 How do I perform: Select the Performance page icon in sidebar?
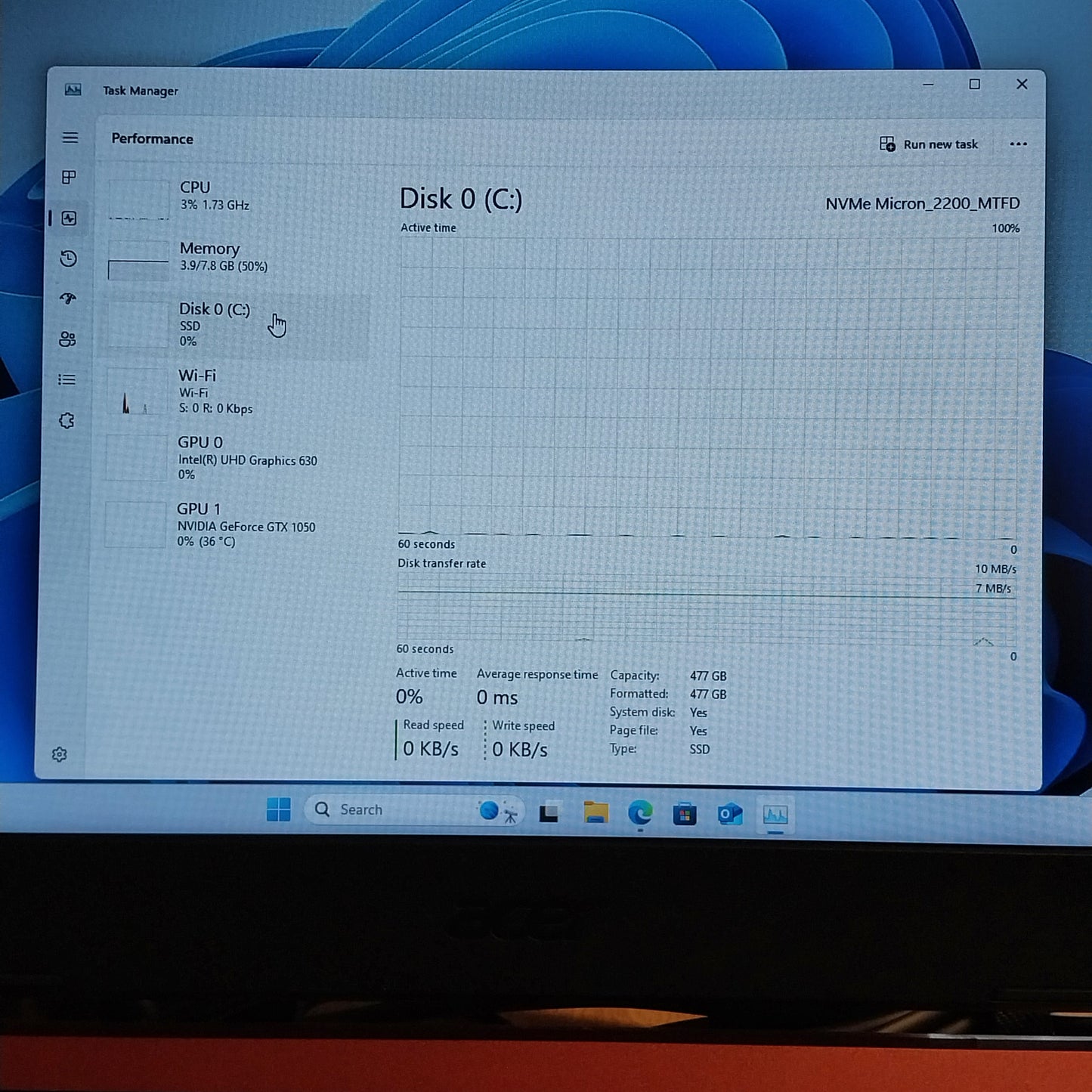(x=69, y=218)
